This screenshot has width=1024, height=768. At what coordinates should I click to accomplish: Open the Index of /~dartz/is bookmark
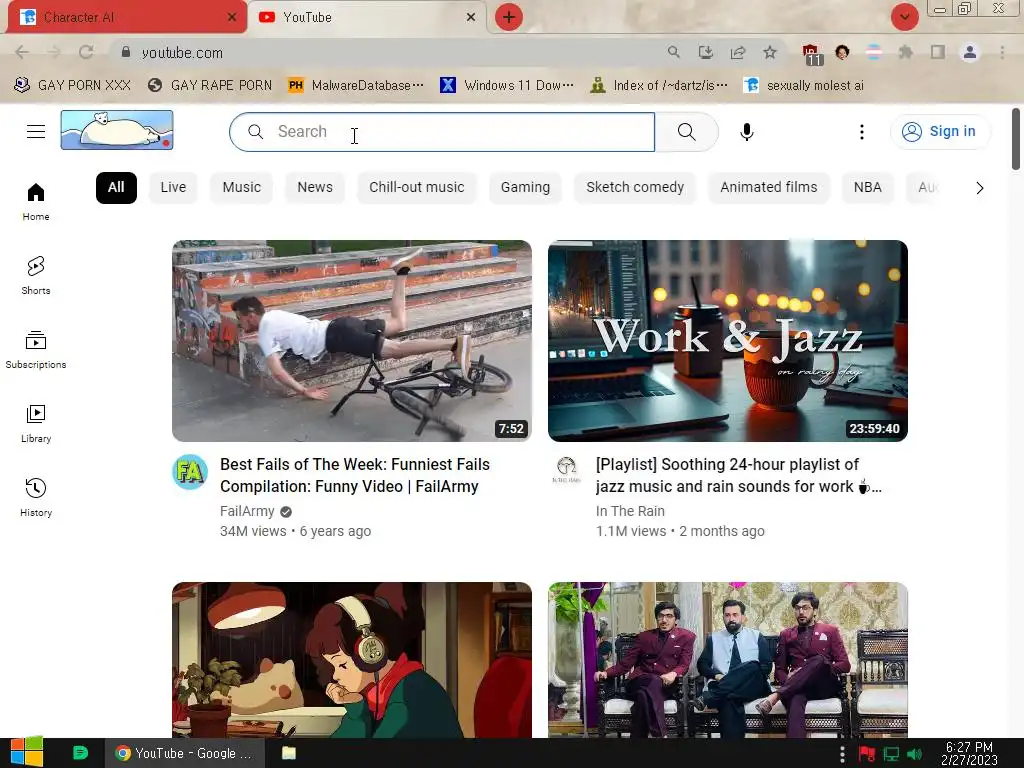(659, 85)
